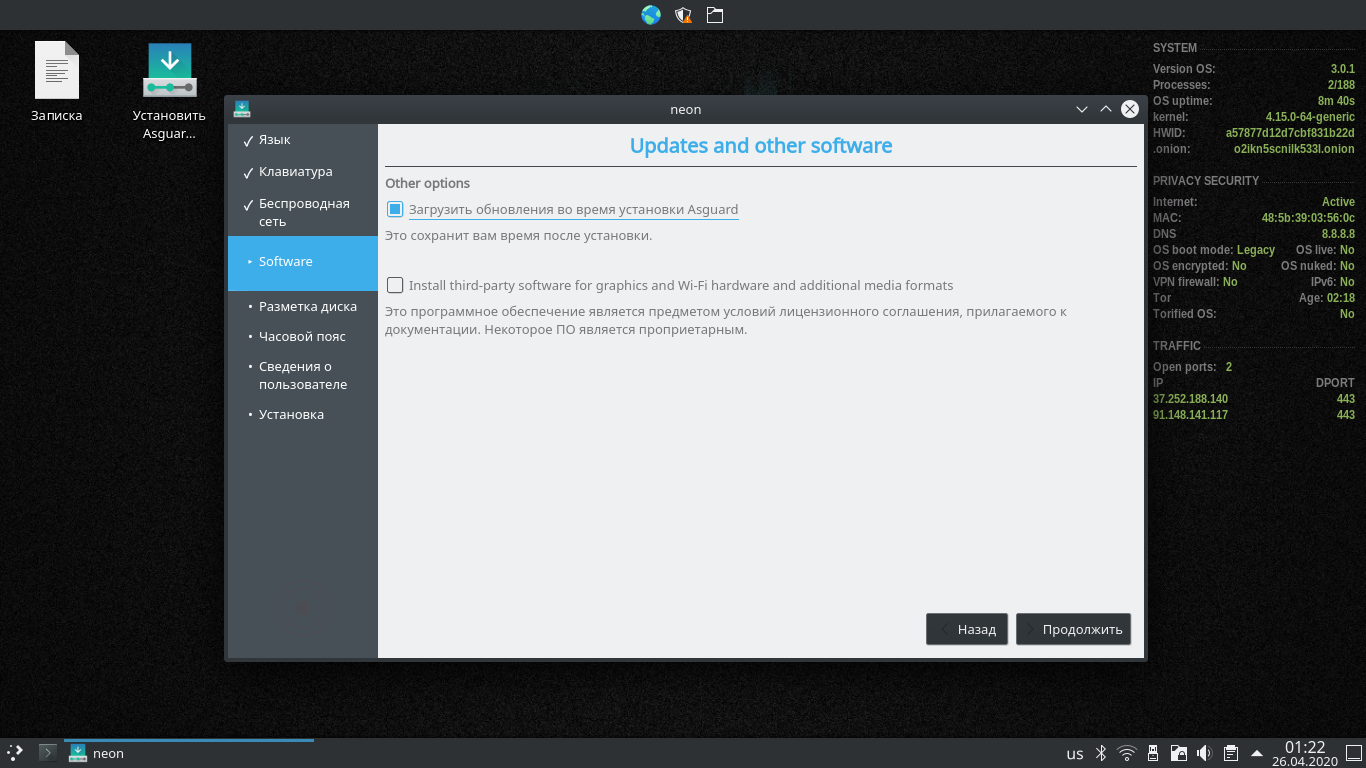Click text Это сохранит вам время после установки
This screenshot has width=1366, height=768.
pyautogui.click(x=519, y=236)
